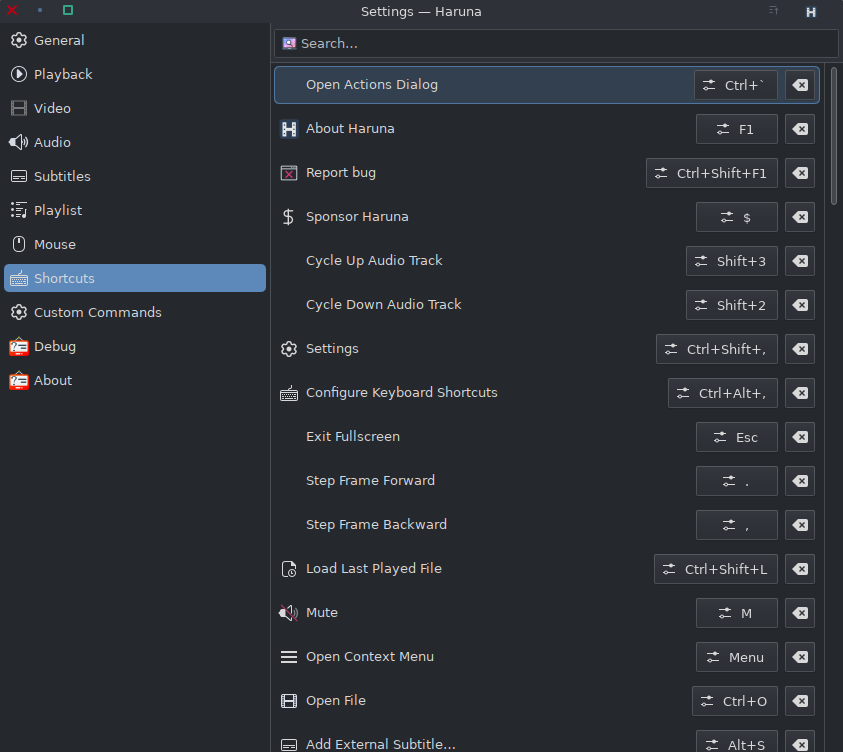The width and height of the screenshot is (843, 752).
Task: Clear the Mute shortcut with its backspace icon
Action: (800, 613)
